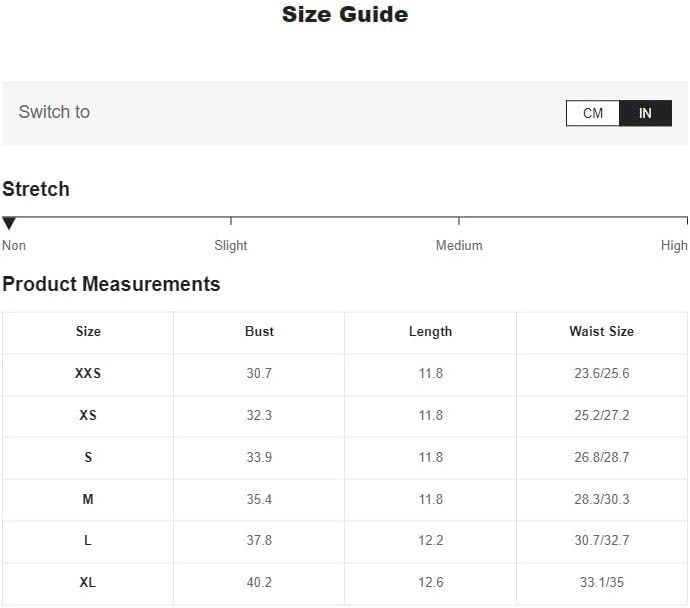This screenshot has height=608, width=690.
Task: Click the 'Slight' stretch label
Action: pyautogui.click(x=231, y=245)
